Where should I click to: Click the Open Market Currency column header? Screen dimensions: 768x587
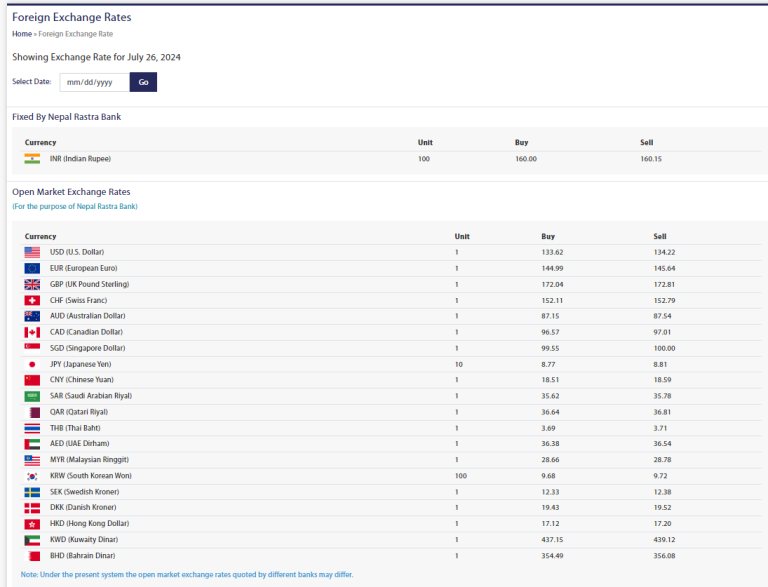click(x=41, y=237)
